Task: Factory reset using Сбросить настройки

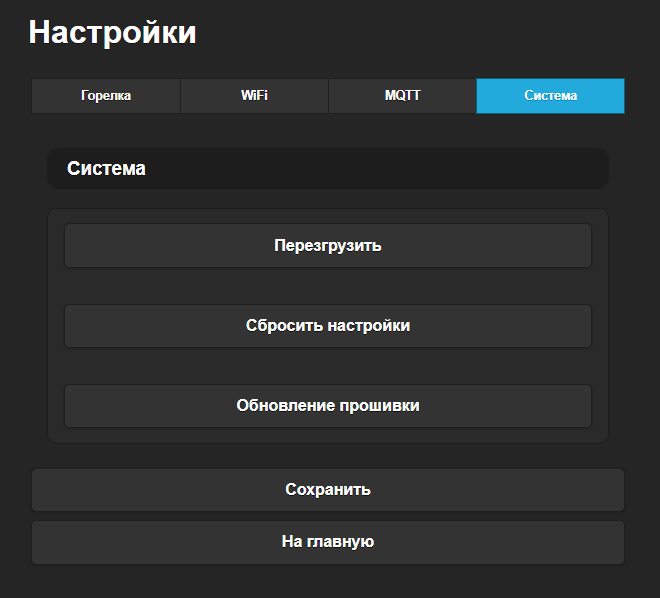Action: pos(328,326)
